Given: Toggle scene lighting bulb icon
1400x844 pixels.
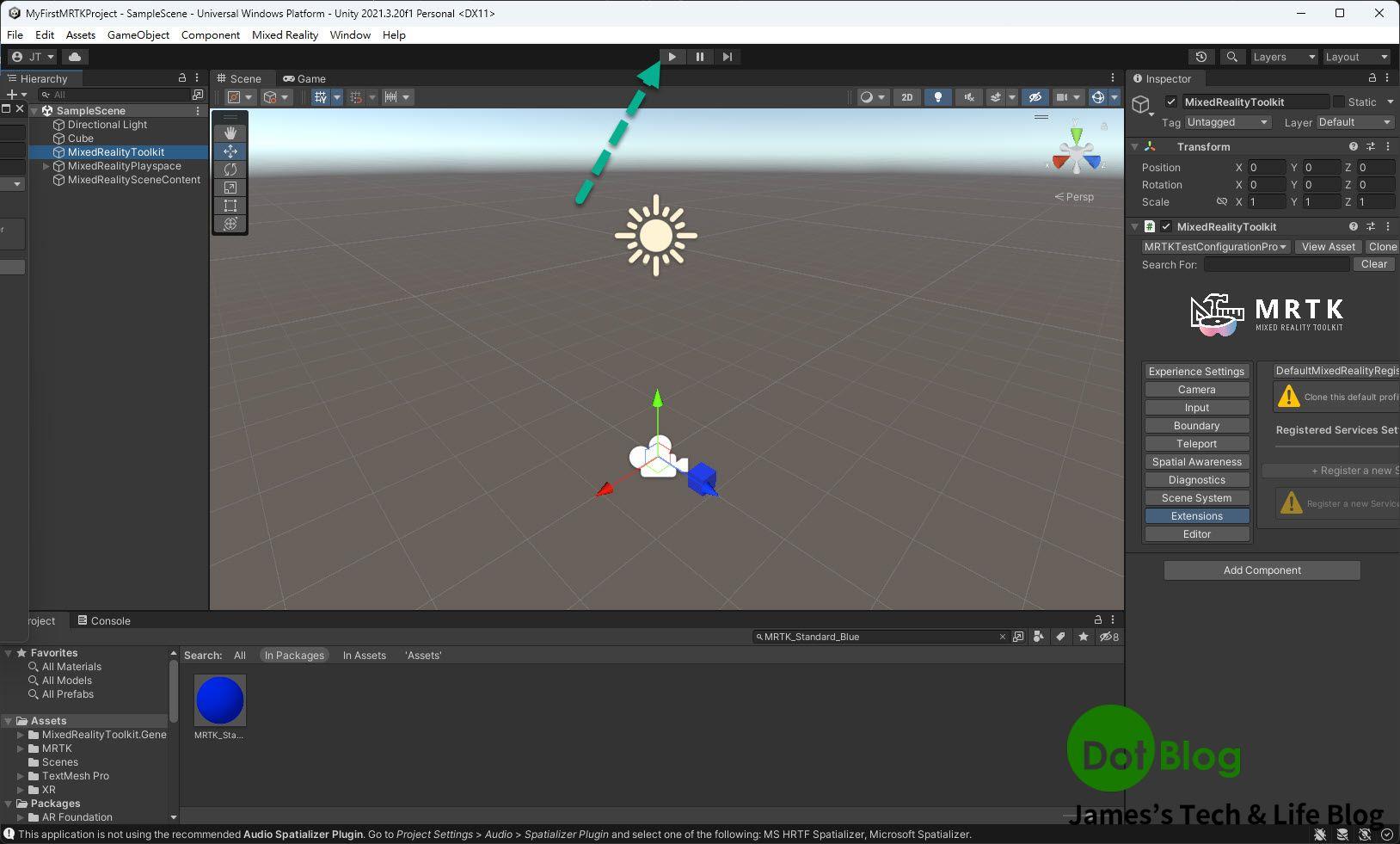Looking at the screenshot, I should coord(937,97).
